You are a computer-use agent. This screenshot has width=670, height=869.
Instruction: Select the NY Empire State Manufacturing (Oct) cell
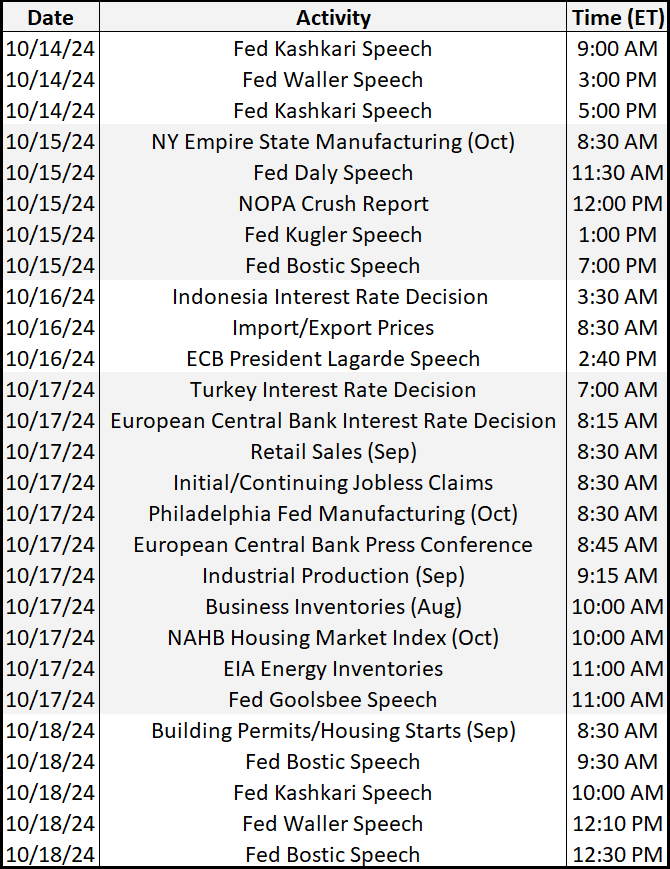pyautogui.click(x=333, y=142)
